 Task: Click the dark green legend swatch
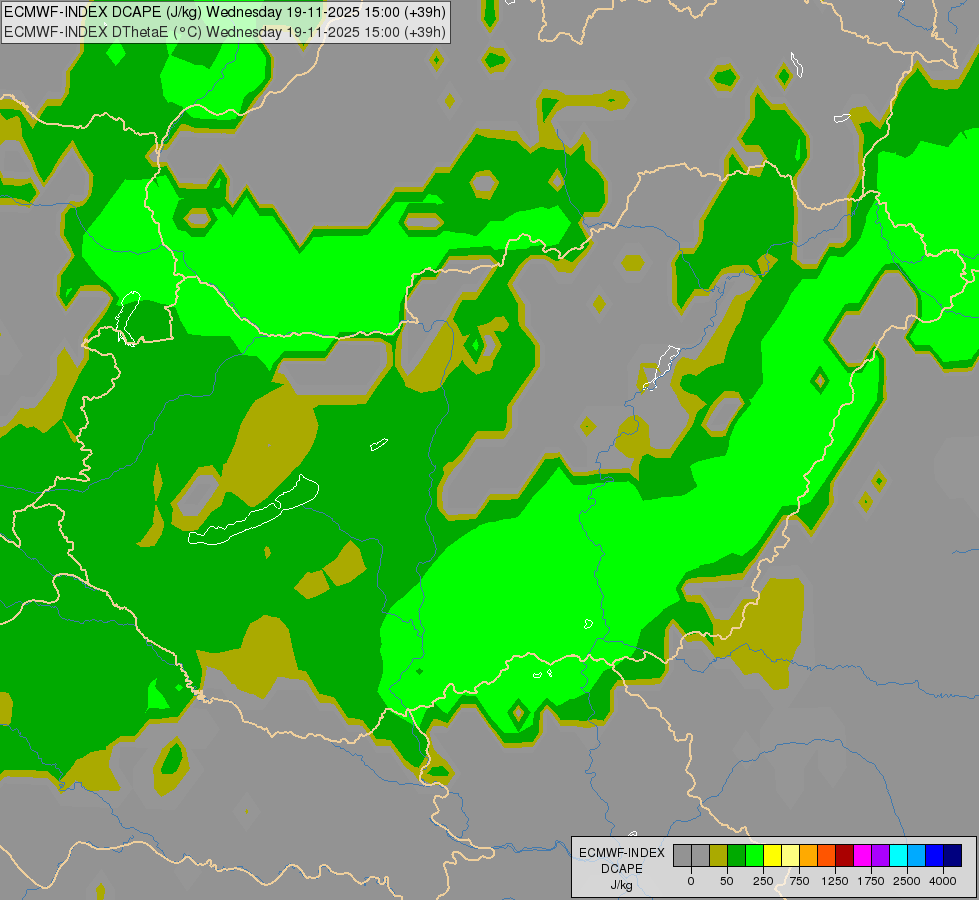pyautogui.click(x=736, y=855)
